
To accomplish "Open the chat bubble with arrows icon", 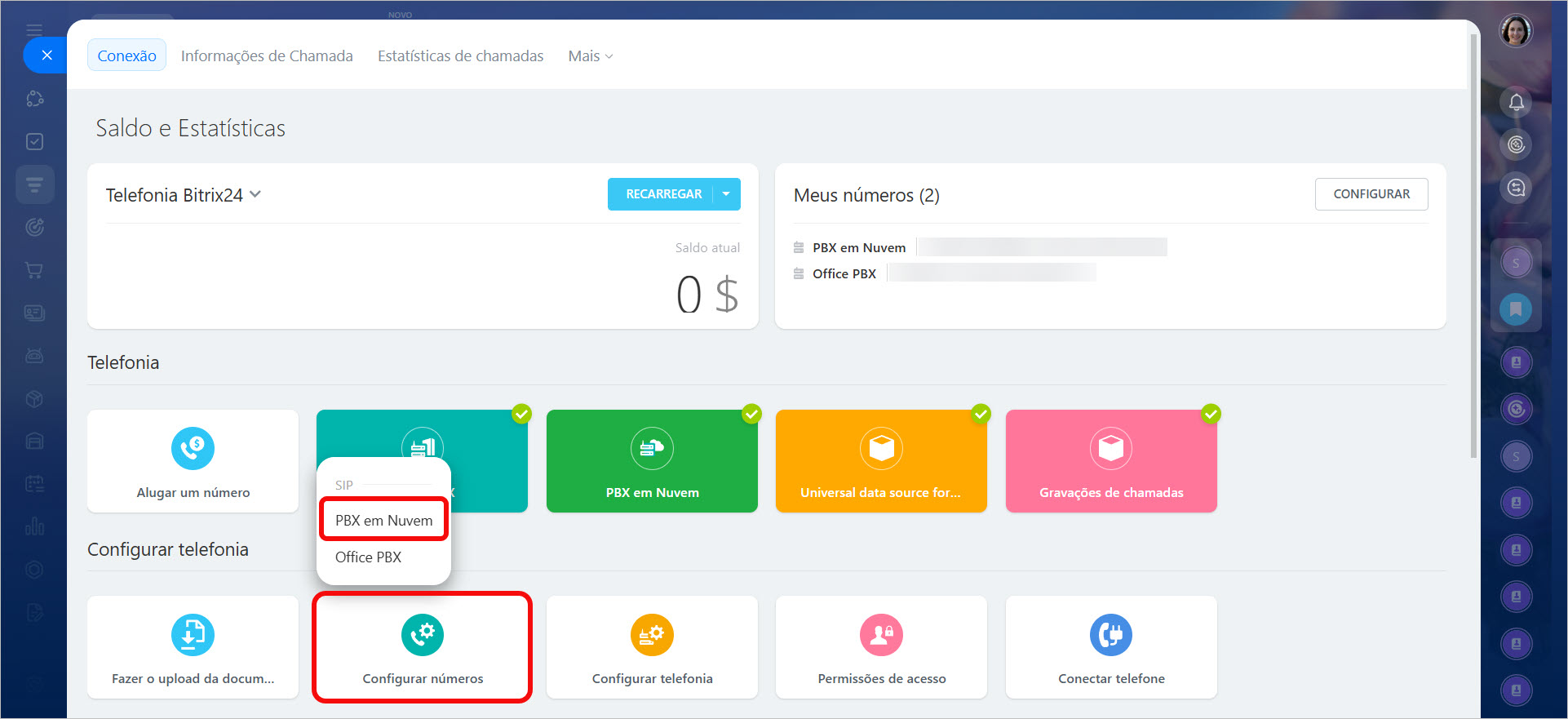I will click(x=1516, y=188).
